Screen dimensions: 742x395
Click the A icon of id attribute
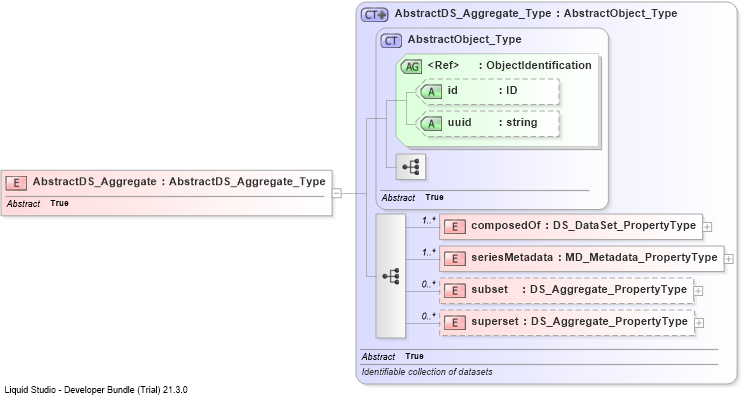click(x=431, y=91)
